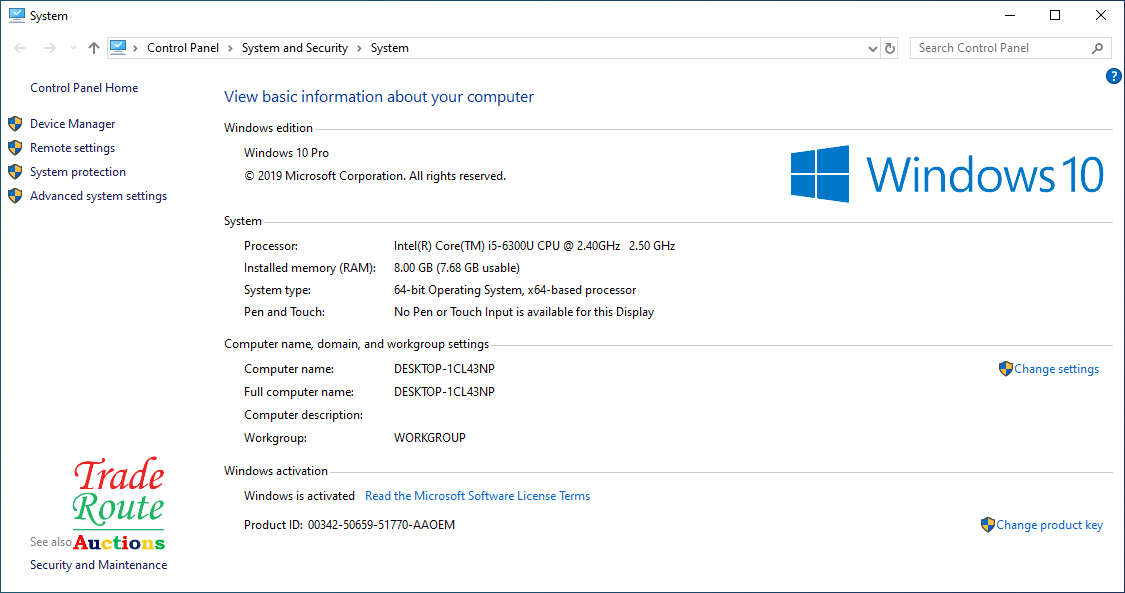Image resolution: width=1125 pixels, height=593 pixels.
Task: Click the search magnifier icon
Action: click(1097, 48)
